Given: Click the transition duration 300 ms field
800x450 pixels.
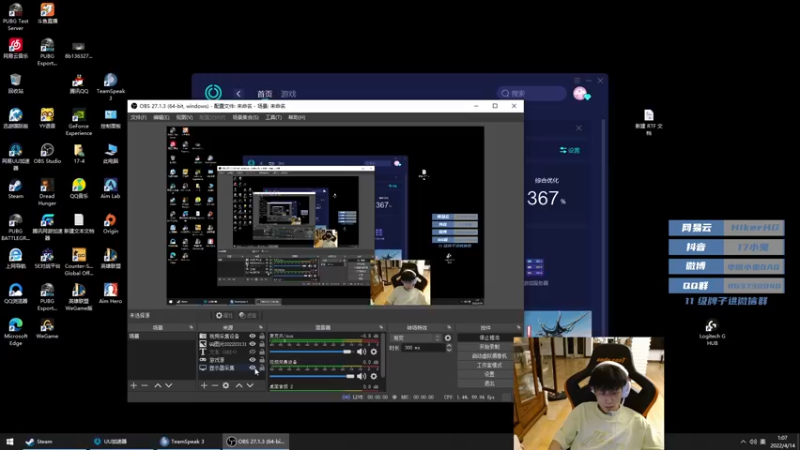Looking at the screenshot, I should click(423, 347).
